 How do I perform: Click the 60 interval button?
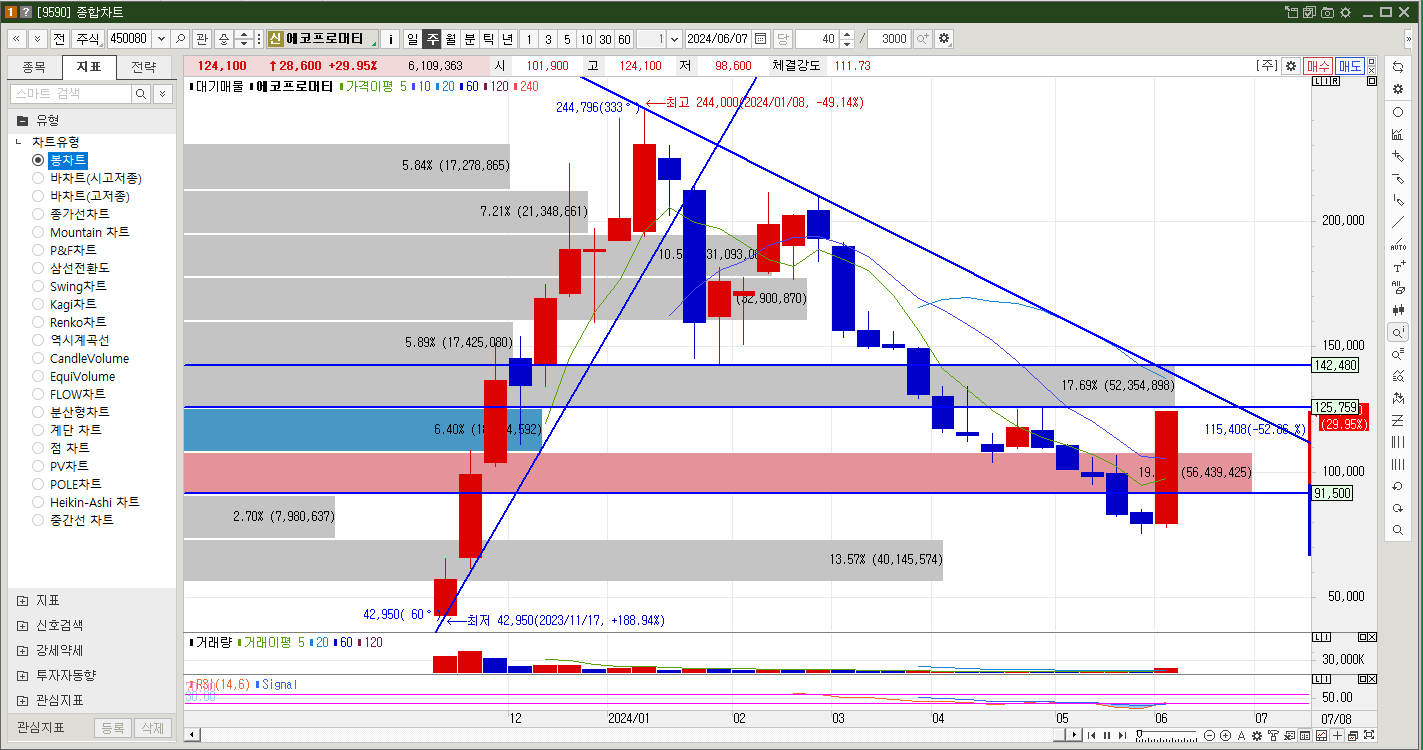coord(624,39)
